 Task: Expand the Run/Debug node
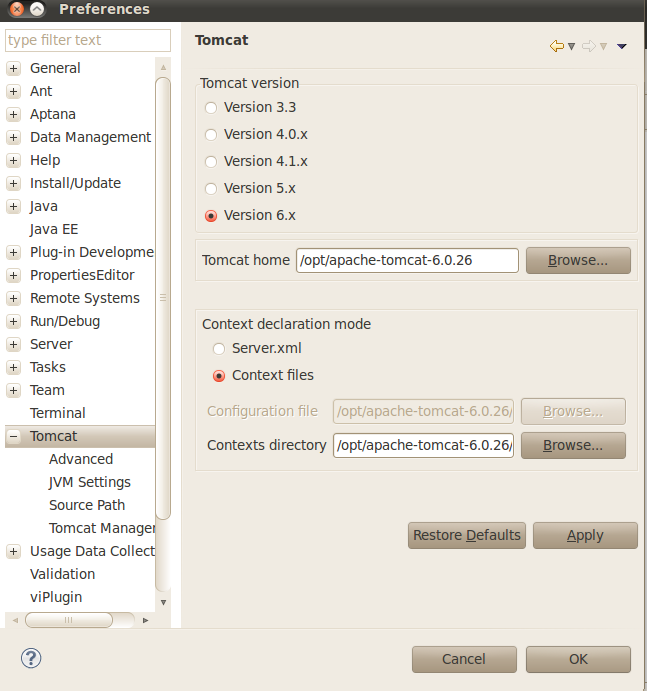(x=14, y=321)
